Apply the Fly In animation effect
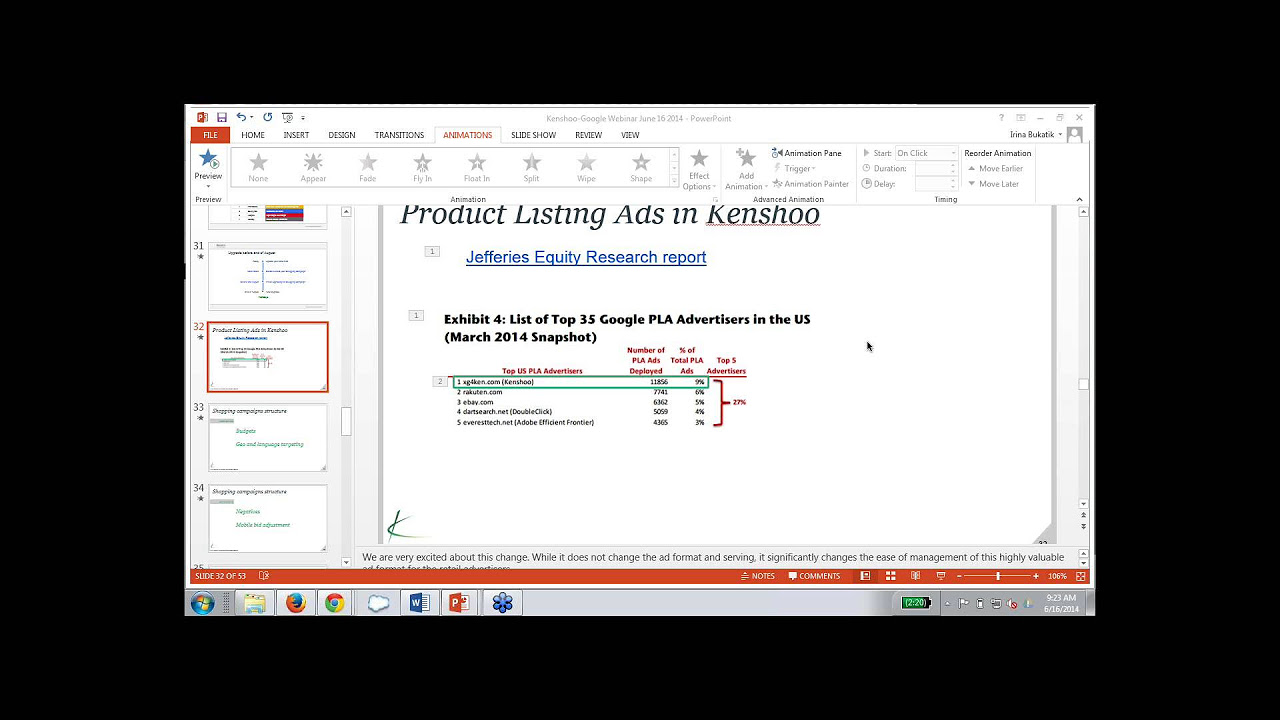Screen dimensions: 1280x720 [422, 168]
